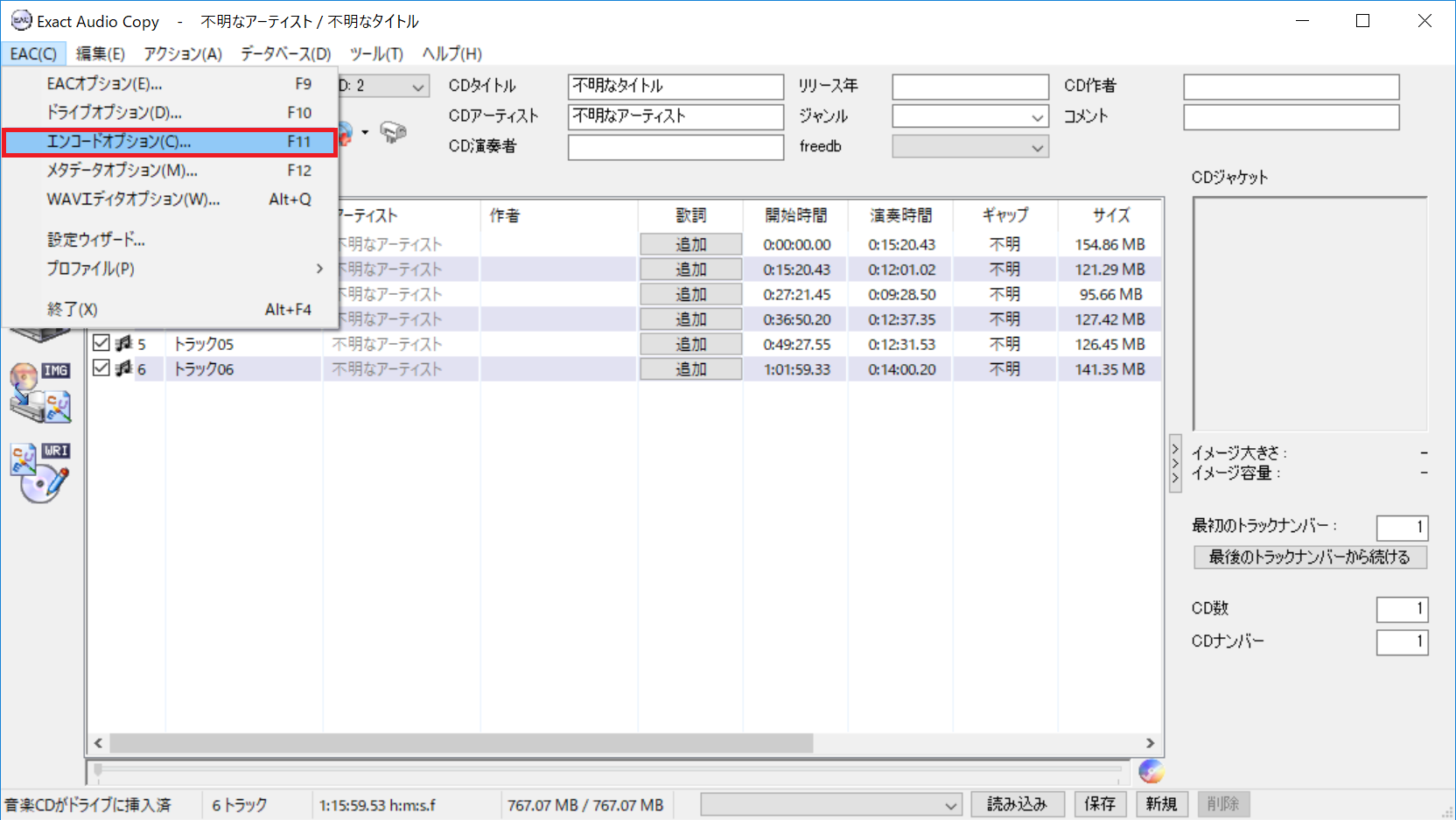This screenshot has height=820, width=1456.
Task: Click the 読み込み button
Action: (1017, 804)
